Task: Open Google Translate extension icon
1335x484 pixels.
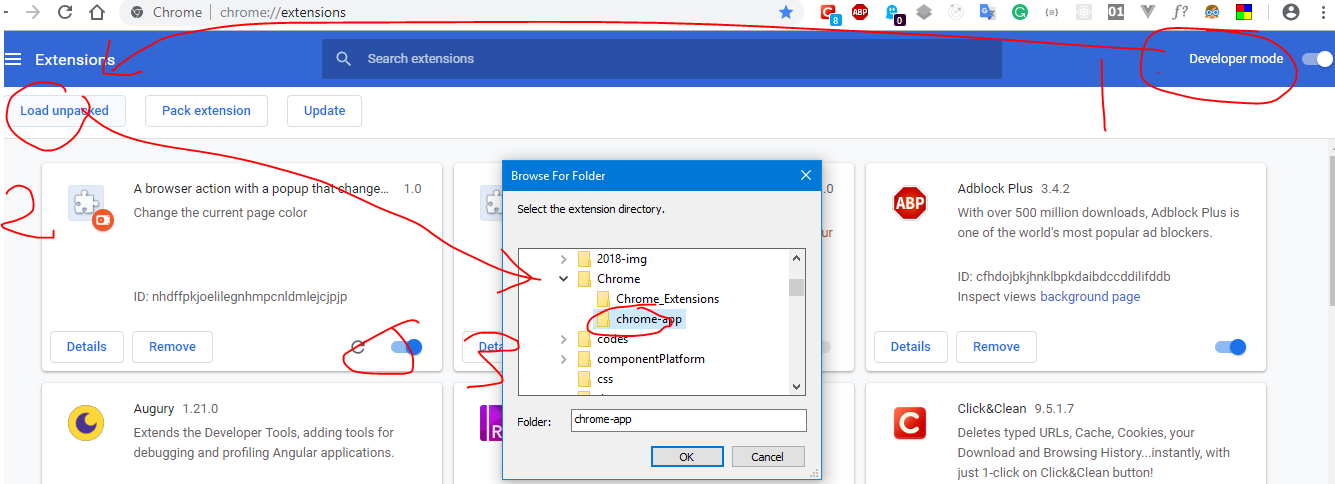Action: [987, 13]
